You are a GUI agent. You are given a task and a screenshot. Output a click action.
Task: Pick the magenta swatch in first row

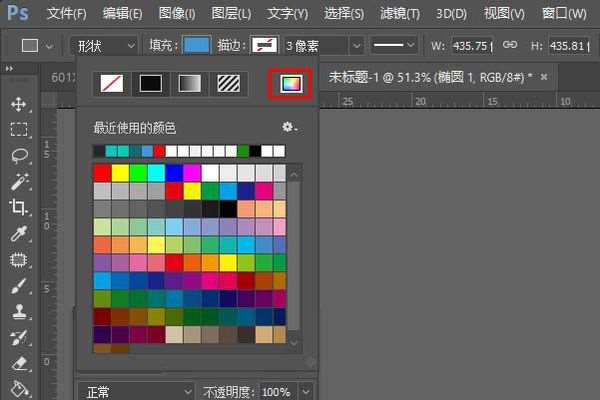click(x=192, y=173)
